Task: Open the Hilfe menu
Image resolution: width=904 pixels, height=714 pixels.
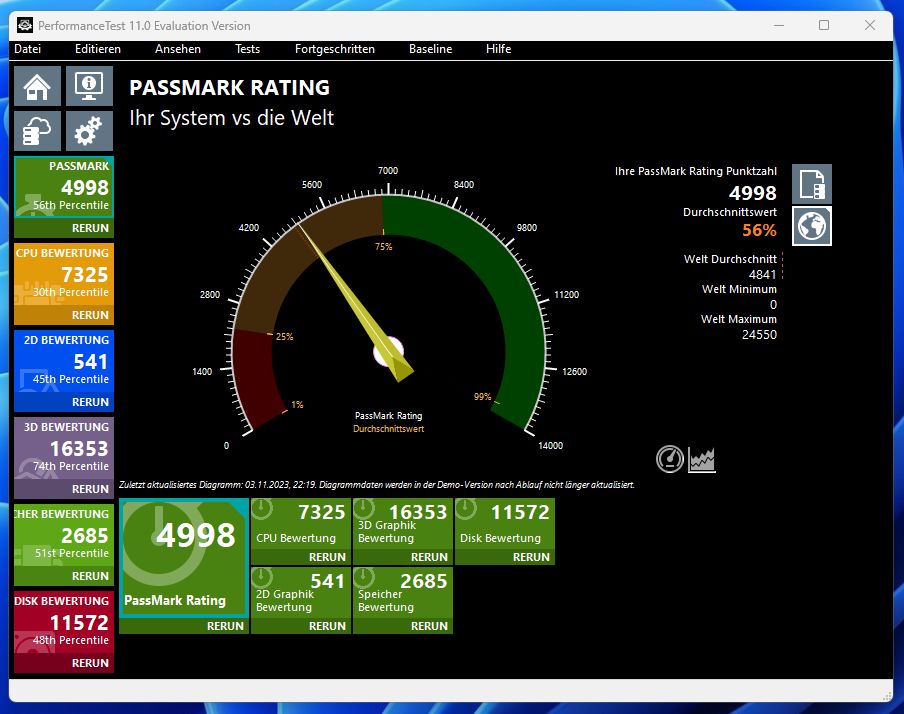Action: (x=499, y=49)
